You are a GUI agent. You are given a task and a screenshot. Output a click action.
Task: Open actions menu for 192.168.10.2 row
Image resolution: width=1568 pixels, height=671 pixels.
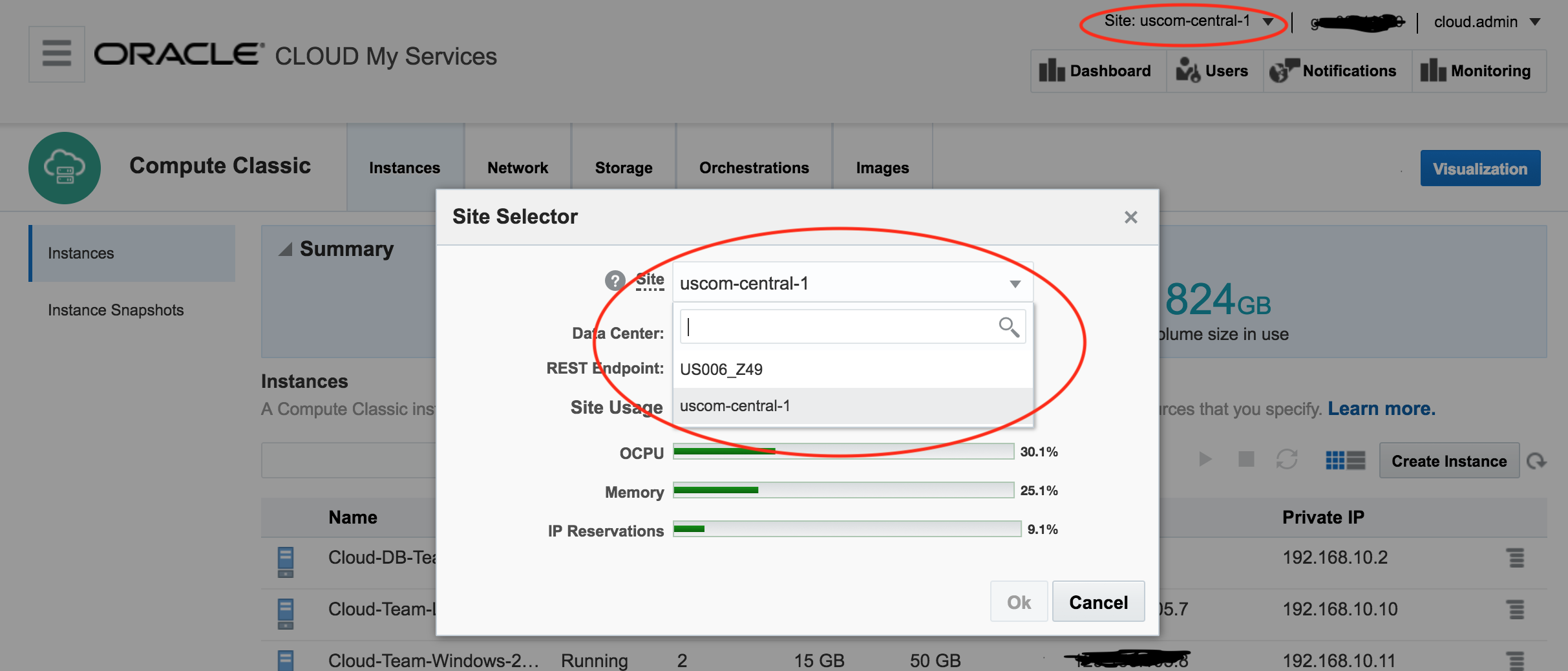point(1516,557)
